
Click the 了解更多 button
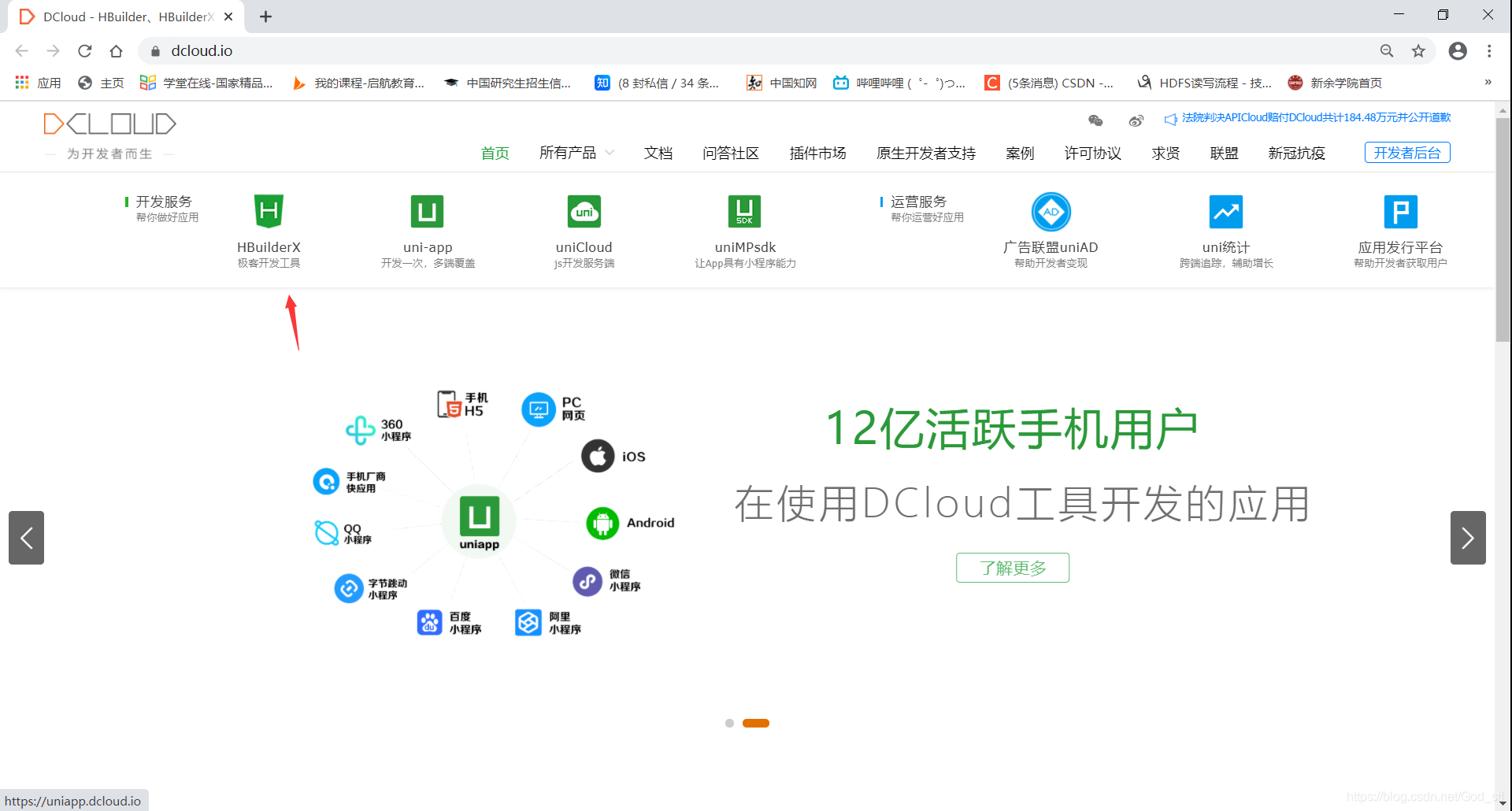click(1013, 568)
